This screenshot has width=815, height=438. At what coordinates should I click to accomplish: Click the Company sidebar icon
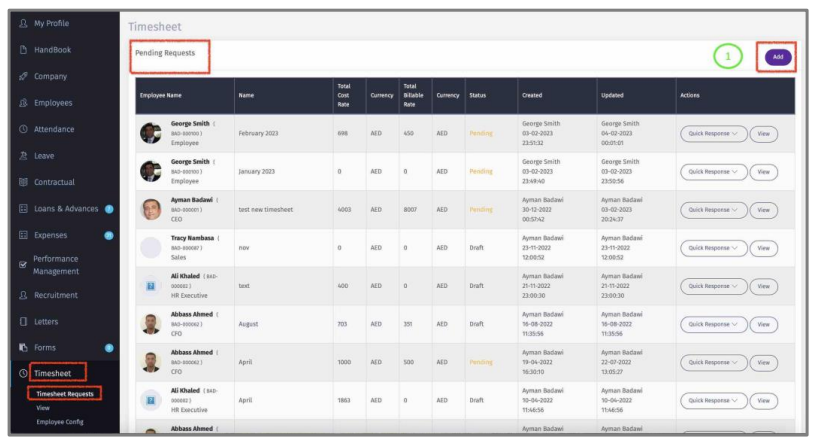click(x=22, y=76)
